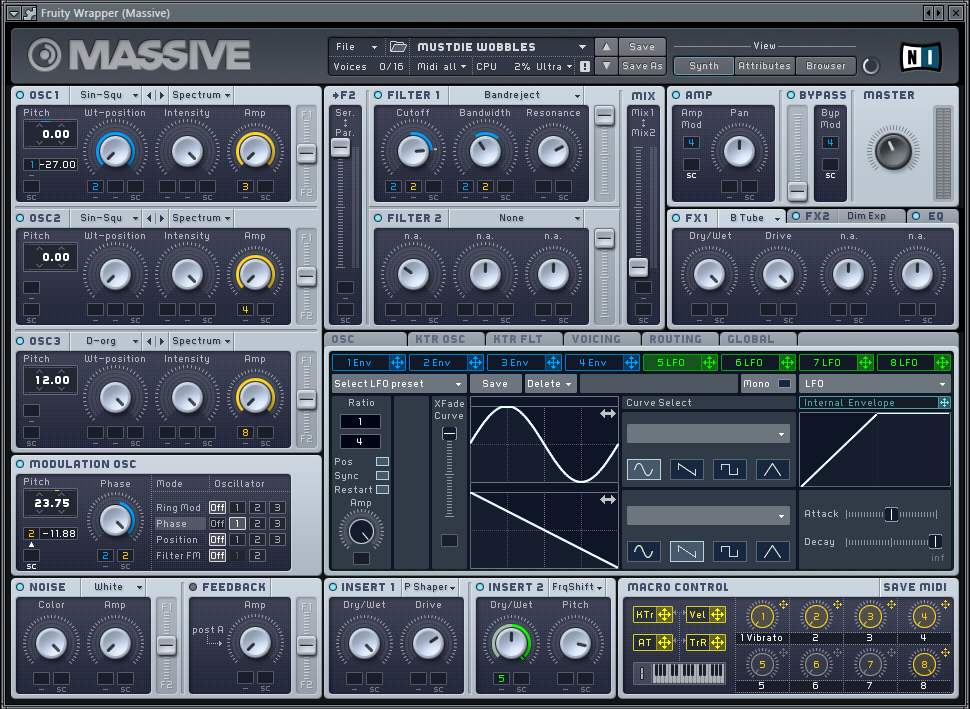Click the preset Save button
Image resolution: width=970 pixels, height=709 pixels.
pos(642,46)
